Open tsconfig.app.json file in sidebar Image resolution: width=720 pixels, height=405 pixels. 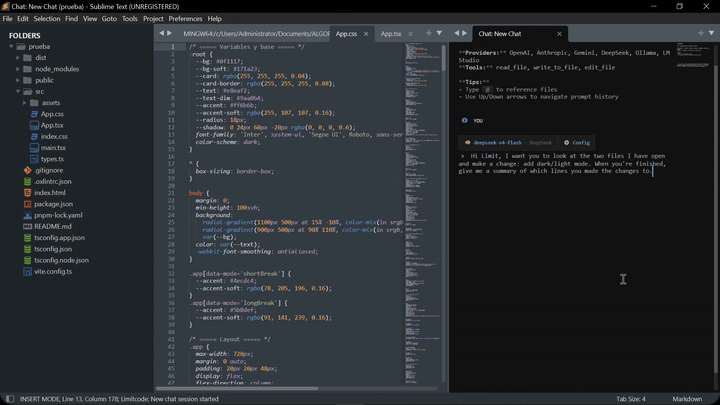tap(59, 237)
